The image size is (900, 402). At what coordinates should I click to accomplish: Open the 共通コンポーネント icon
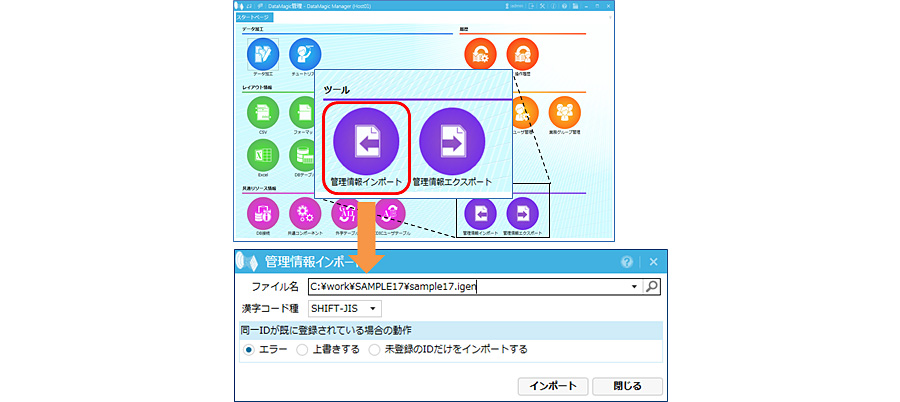304,211
